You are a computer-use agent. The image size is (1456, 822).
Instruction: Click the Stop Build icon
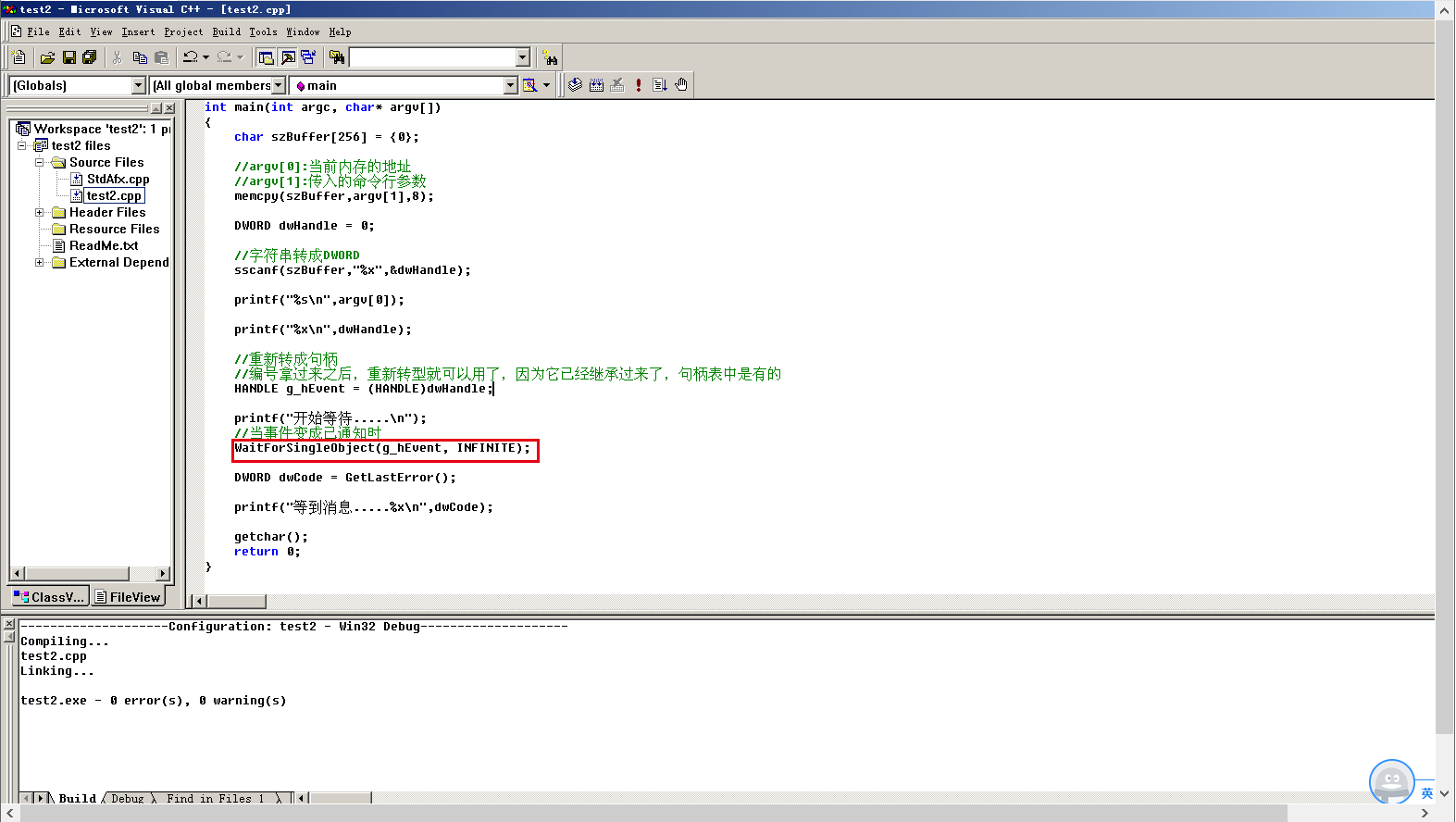click(617, 85)
